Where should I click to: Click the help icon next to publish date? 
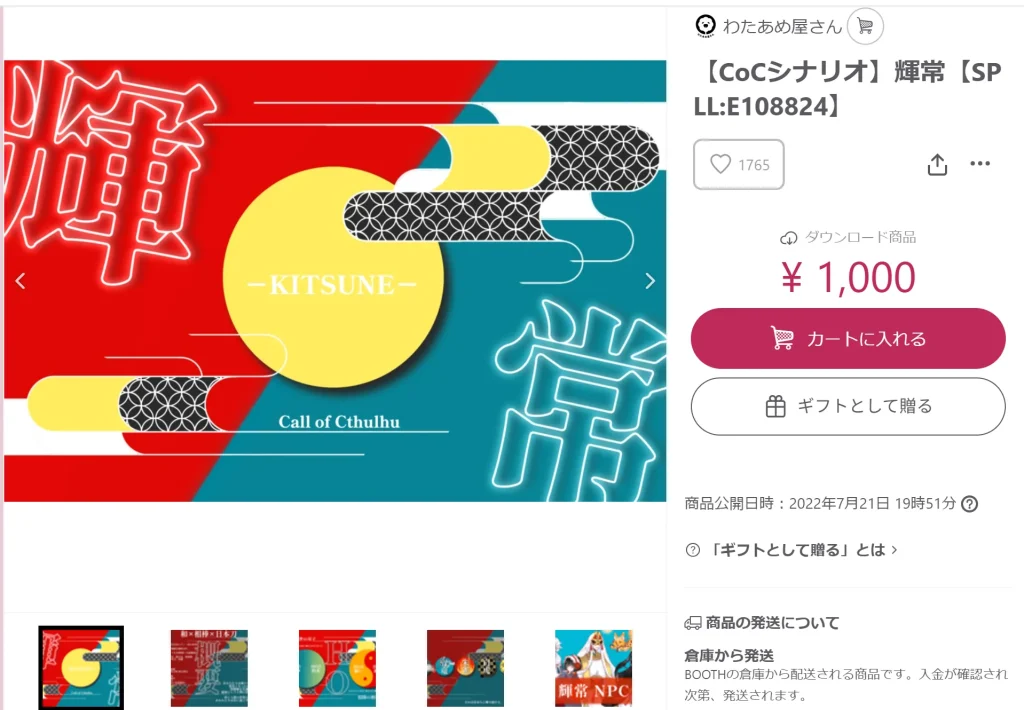(970, 504)
